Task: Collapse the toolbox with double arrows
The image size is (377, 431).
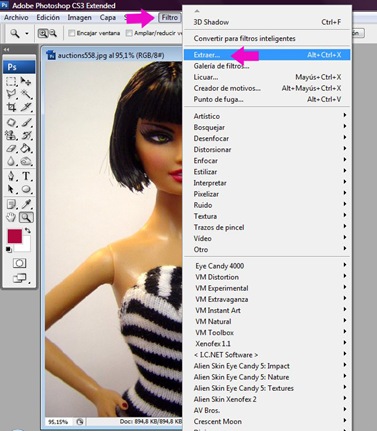Action: (7, 49)
